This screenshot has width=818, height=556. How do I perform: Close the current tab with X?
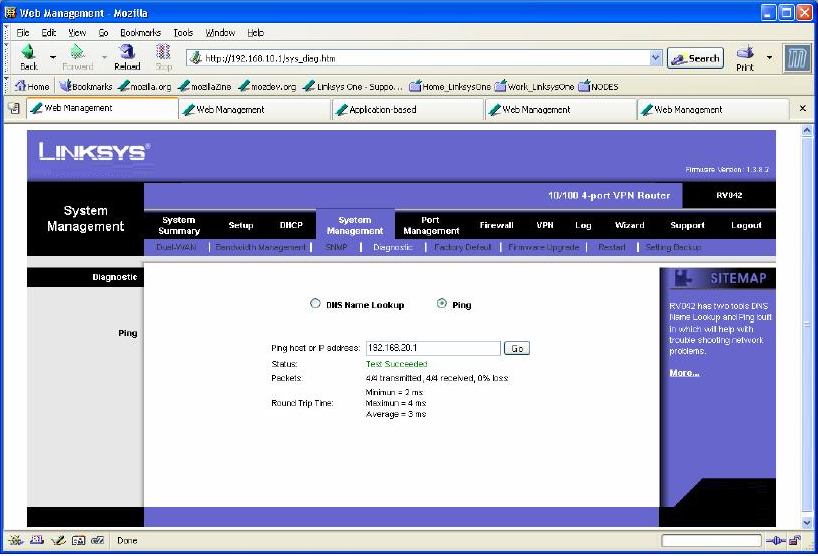802,108
